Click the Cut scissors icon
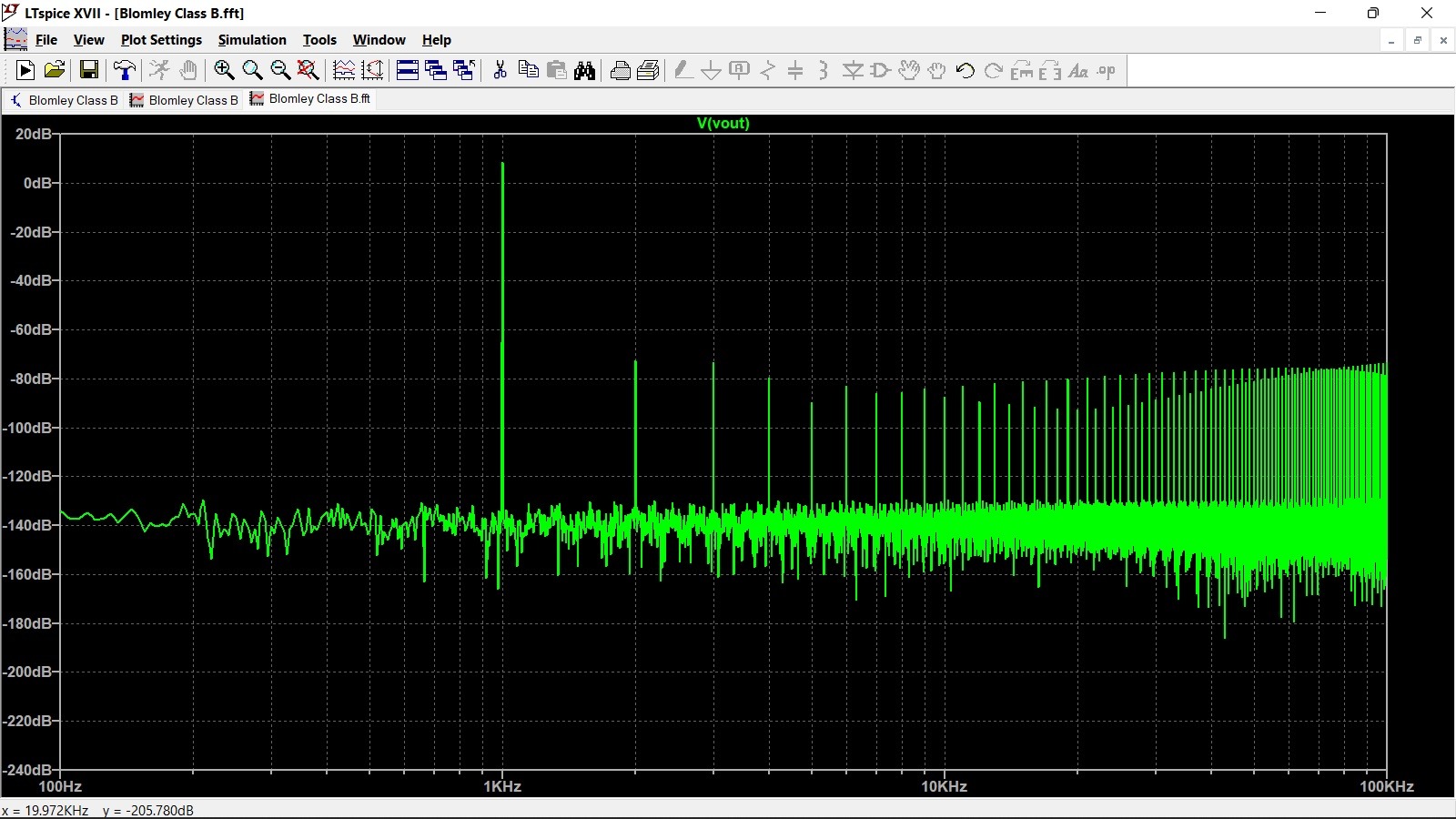 click(x=500, y=70)
